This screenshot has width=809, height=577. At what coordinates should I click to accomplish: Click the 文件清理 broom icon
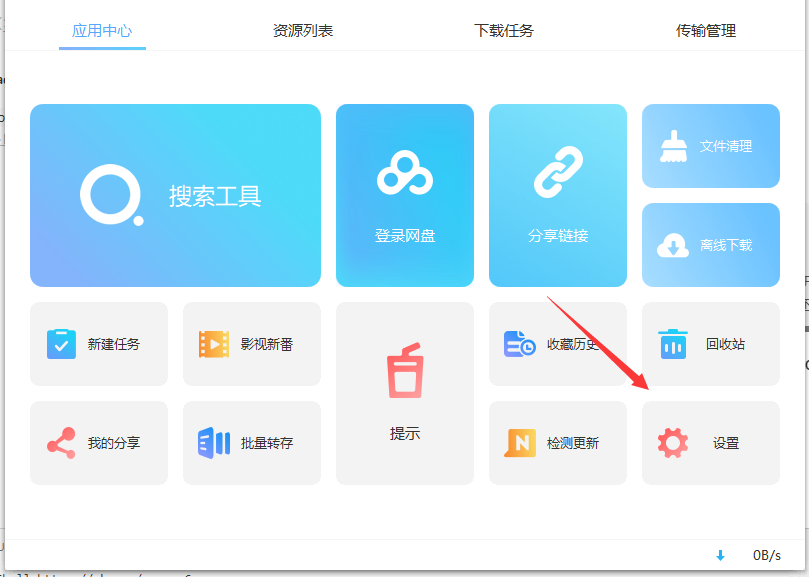tap(674, 146)
